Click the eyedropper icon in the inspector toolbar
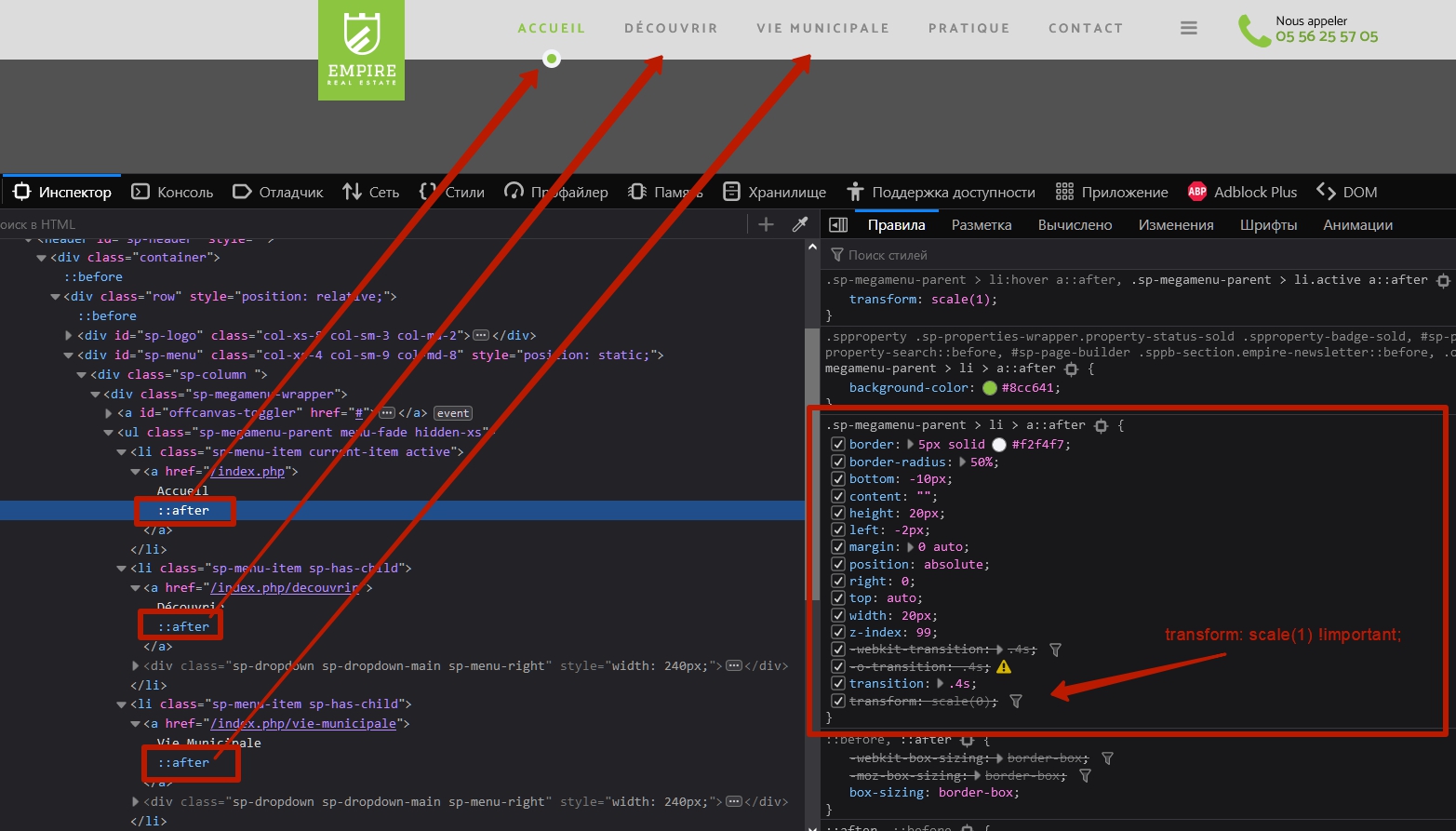Viewport: 1456px width, 831px height. [799, 224]
